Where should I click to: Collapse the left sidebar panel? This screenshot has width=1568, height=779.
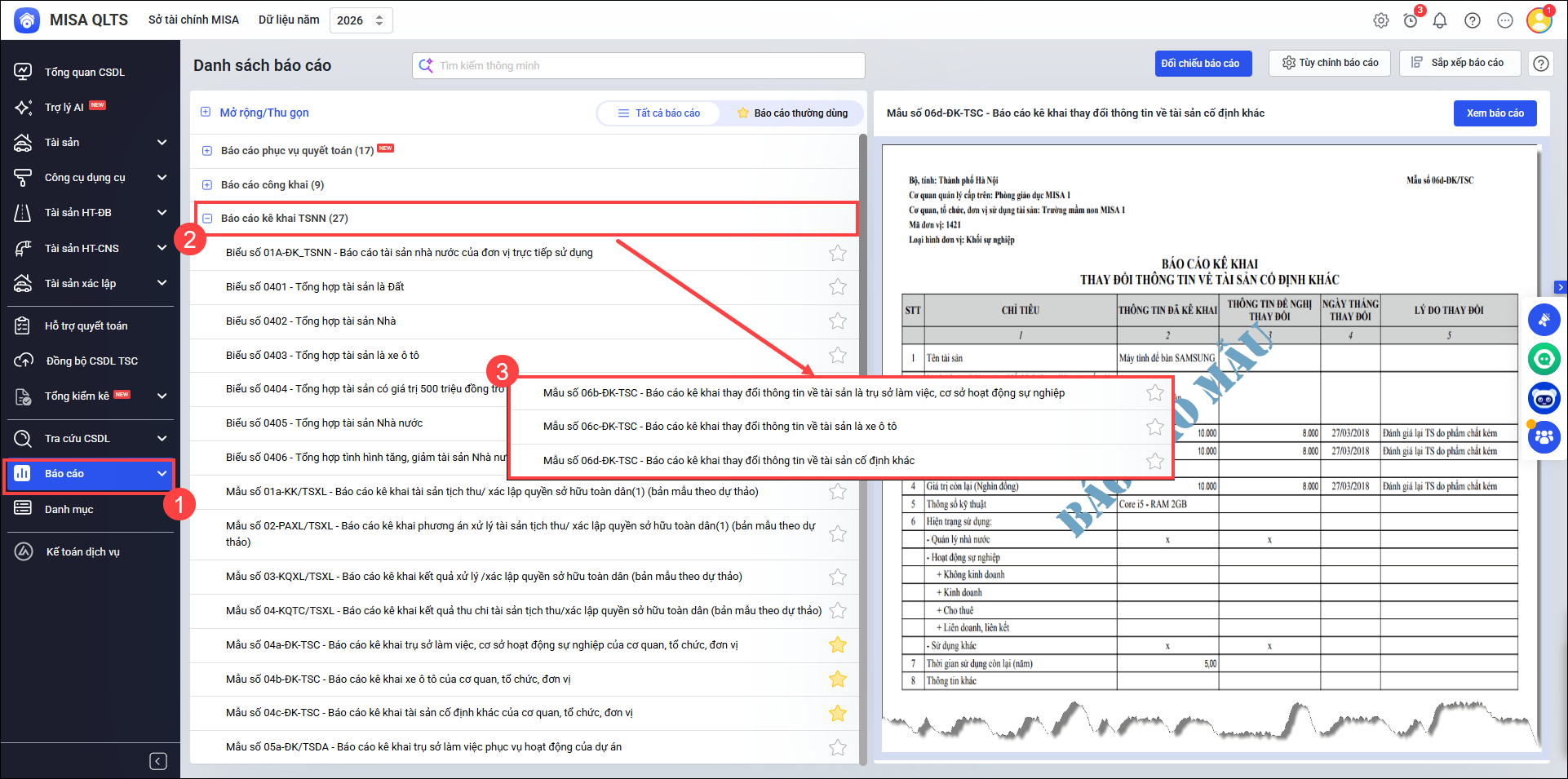coord(158,761)
